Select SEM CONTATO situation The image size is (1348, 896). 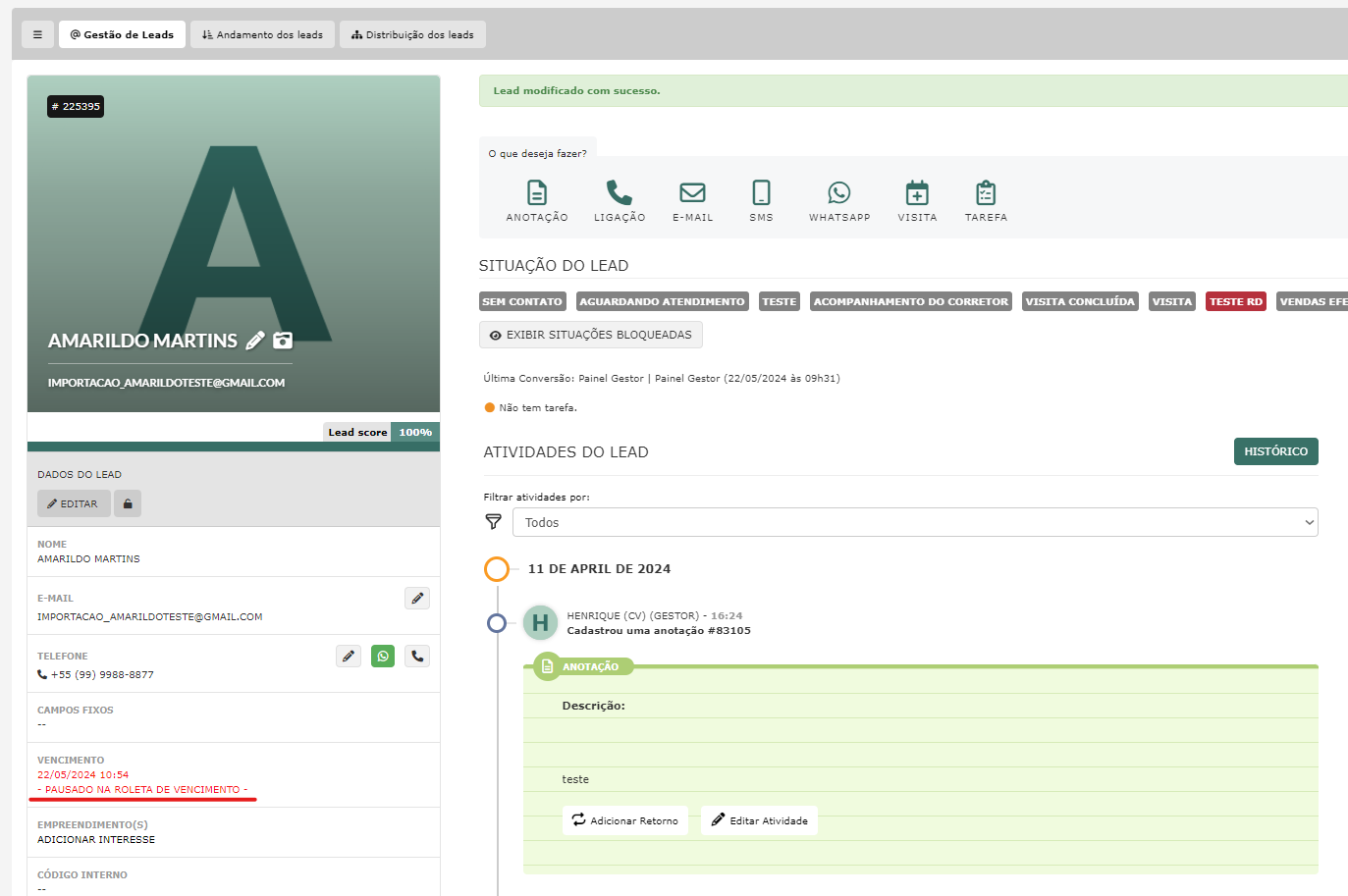click(522, 301)
